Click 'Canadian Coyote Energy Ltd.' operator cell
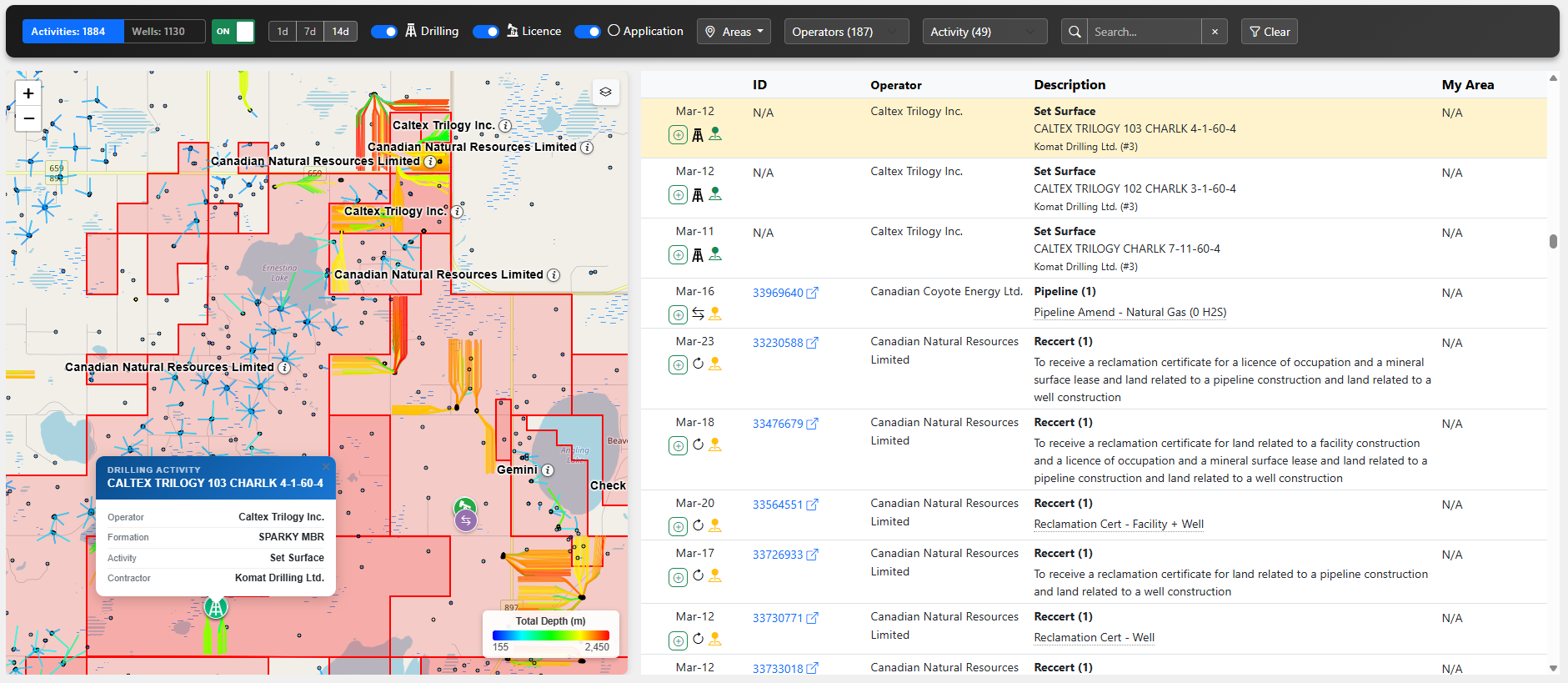Screen dimensions: 1568x683 946,291
